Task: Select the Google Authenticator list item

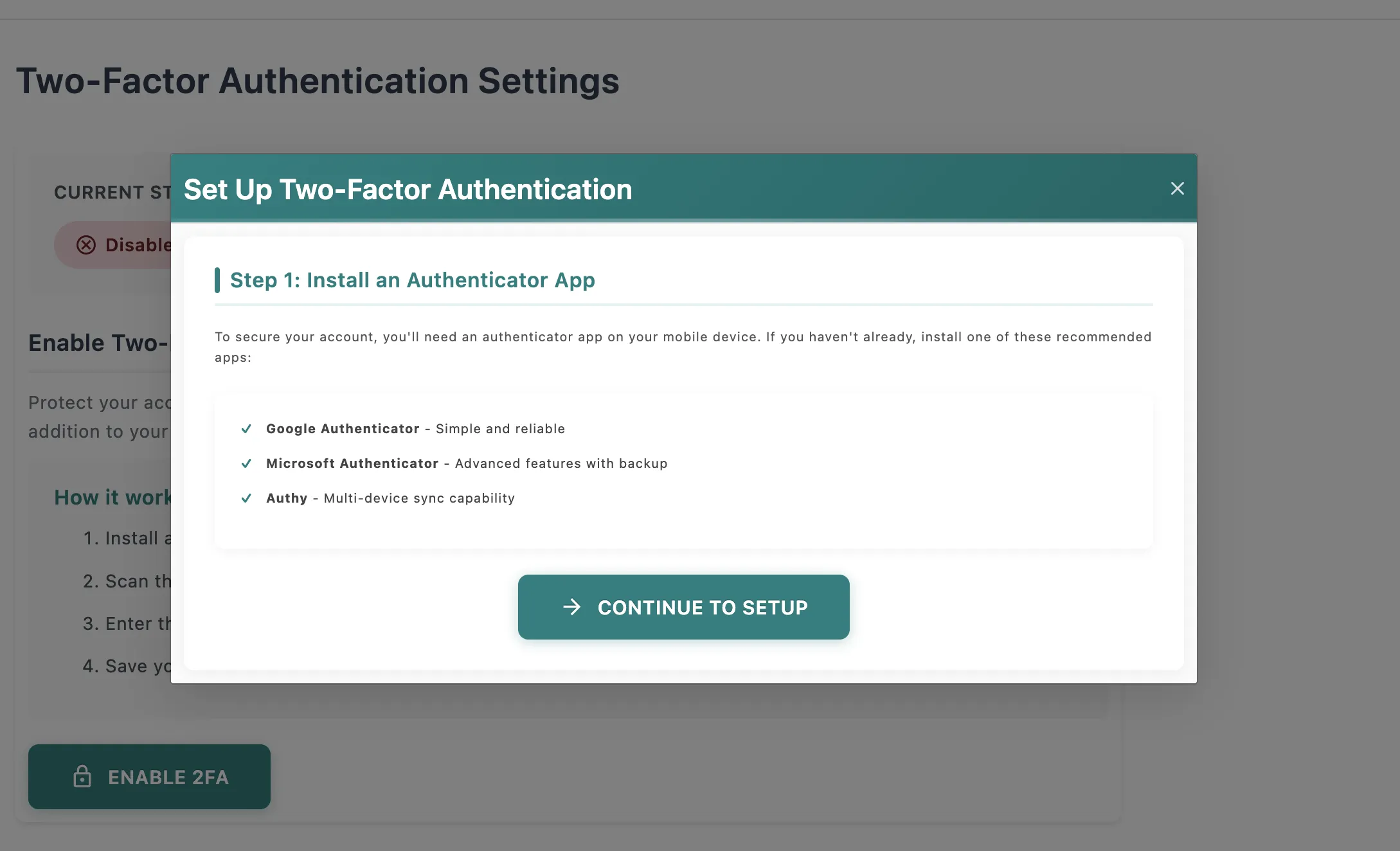Action: tap(415, 429)
